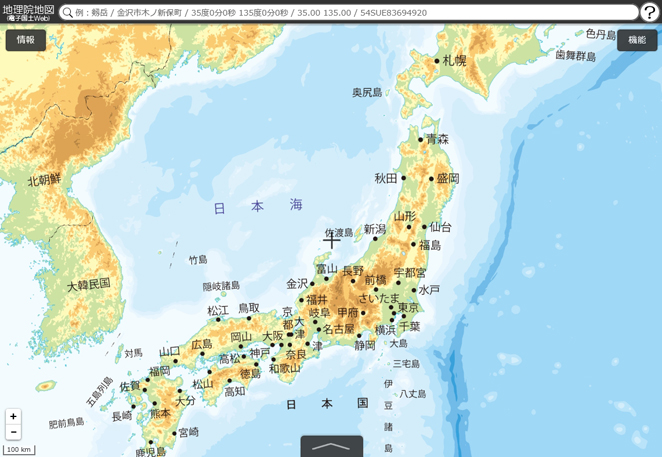Click the 対馬 island label
The image size is (662, 457).
click(x=133, y=353)
